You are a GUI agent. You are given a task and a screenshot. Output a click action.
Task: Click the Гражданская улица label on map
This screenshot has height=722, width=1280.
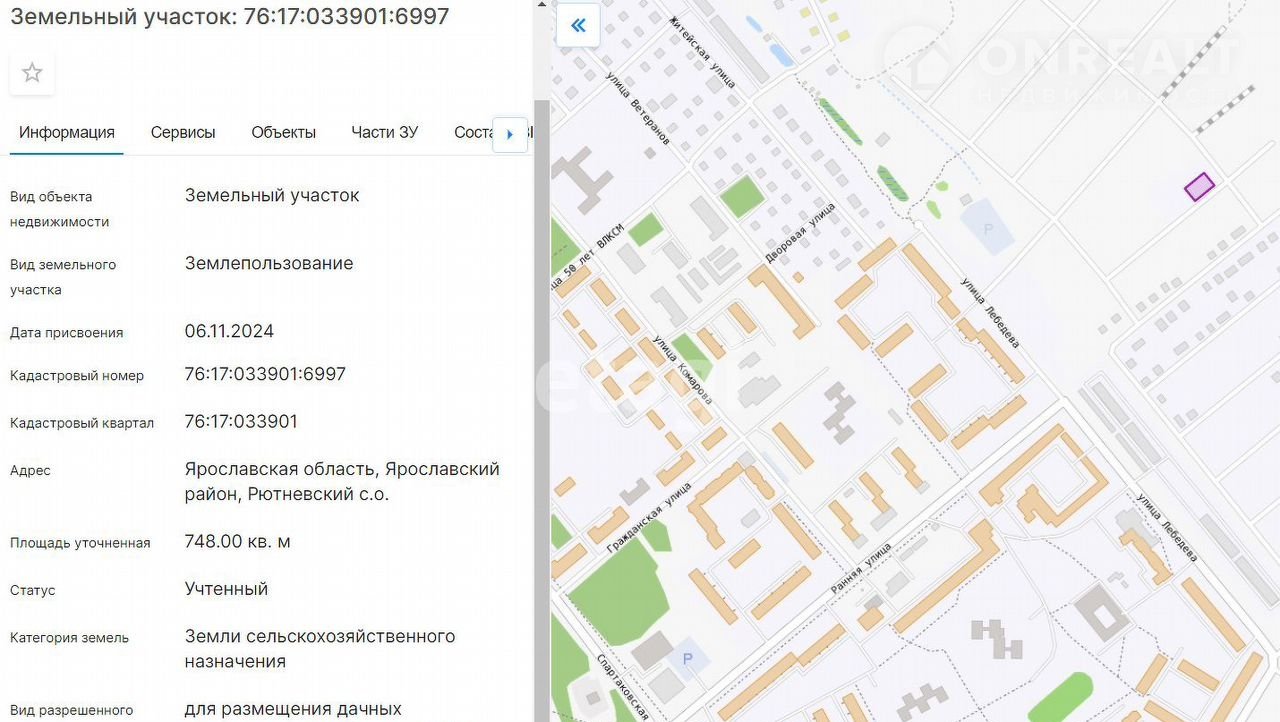click(x=650, y=517)
